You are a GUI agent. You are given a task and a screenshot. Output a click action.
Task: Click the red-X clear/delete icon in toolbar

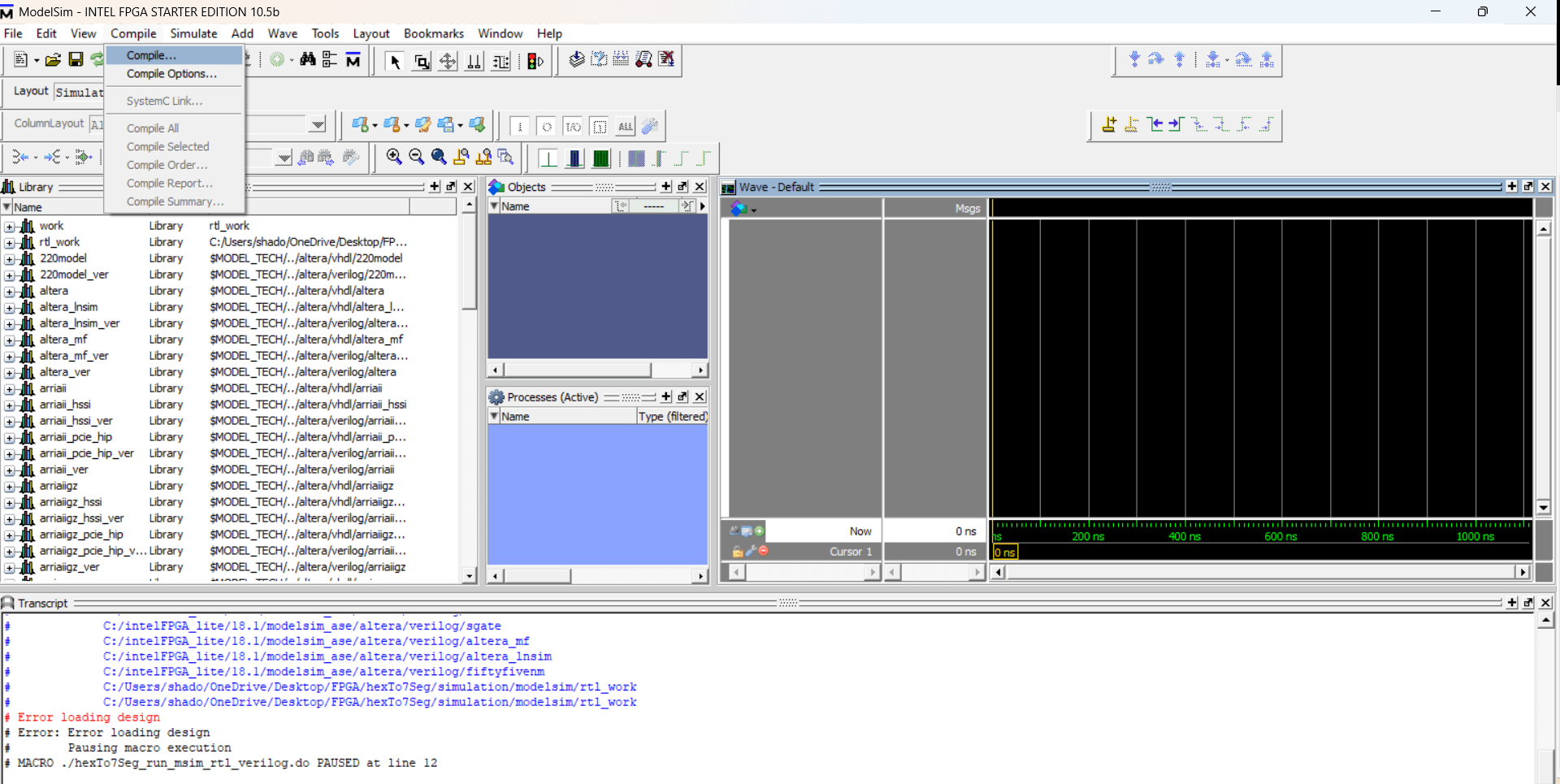pos(666,59)
